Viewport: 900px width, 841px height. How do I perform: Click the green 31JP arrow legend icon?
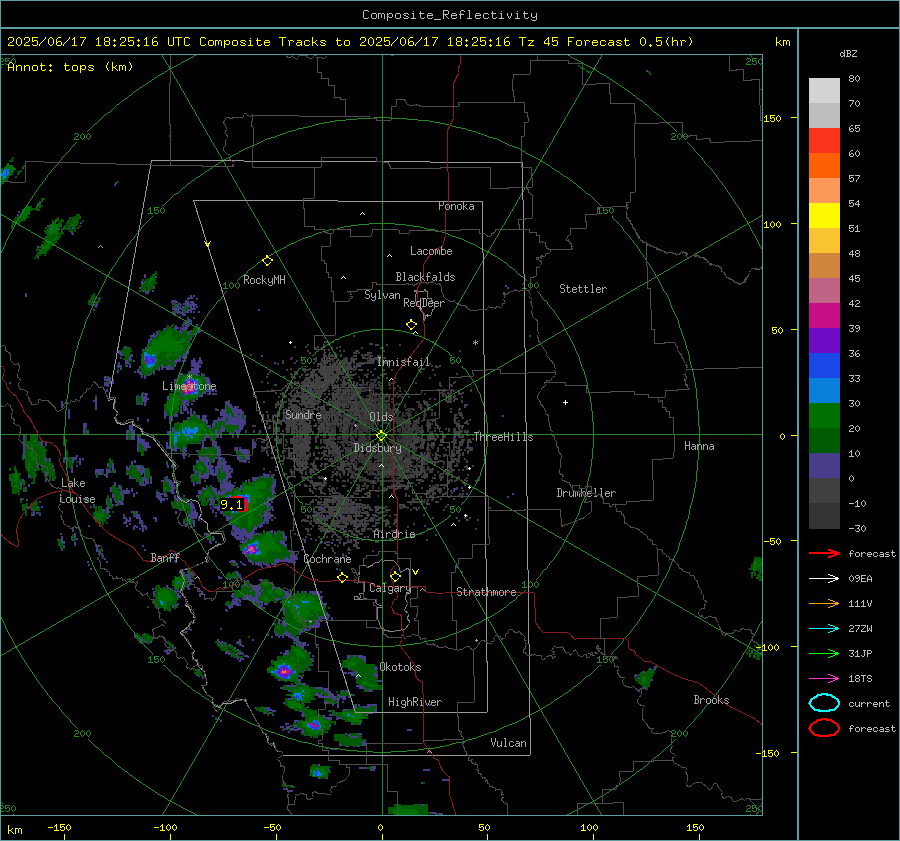click(x=824, y=653)
